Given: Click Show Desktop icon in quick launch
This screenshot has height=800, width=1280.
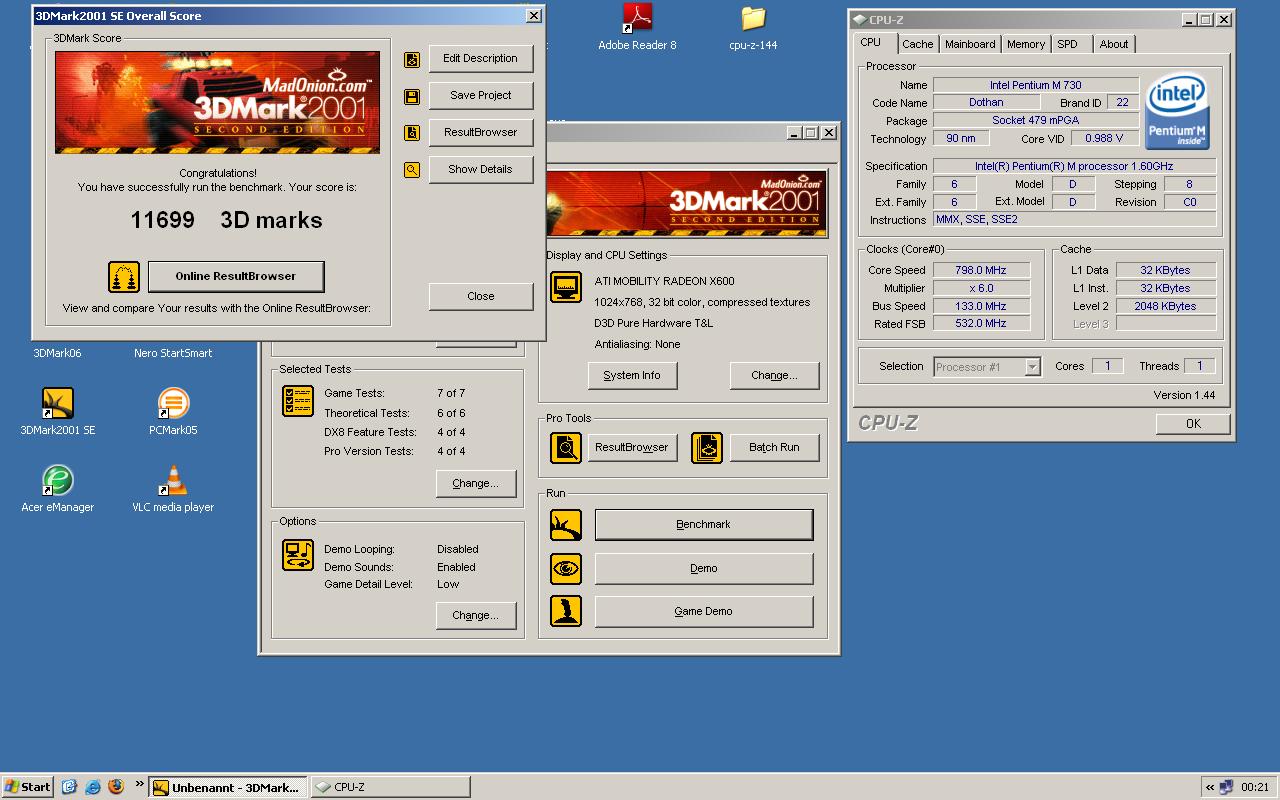Looking at the screenshot, I should point(69,787).
